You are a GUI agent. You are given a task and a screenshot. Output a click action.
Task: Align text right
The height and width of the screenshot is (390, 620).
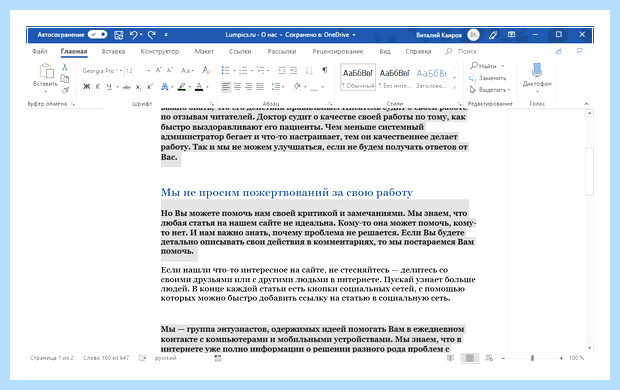pyautogui.click(x=248, y=87)
